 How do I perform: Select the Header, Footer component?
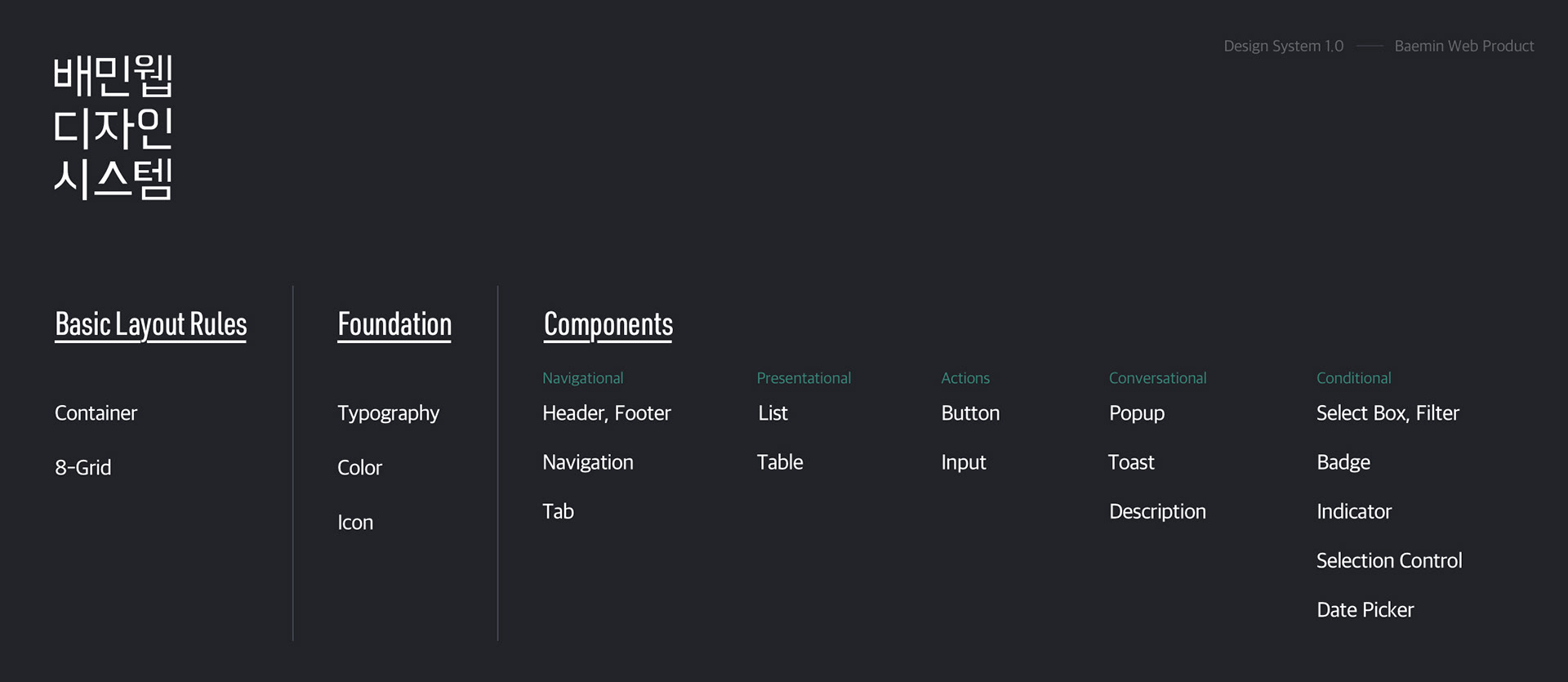point(607,413)
